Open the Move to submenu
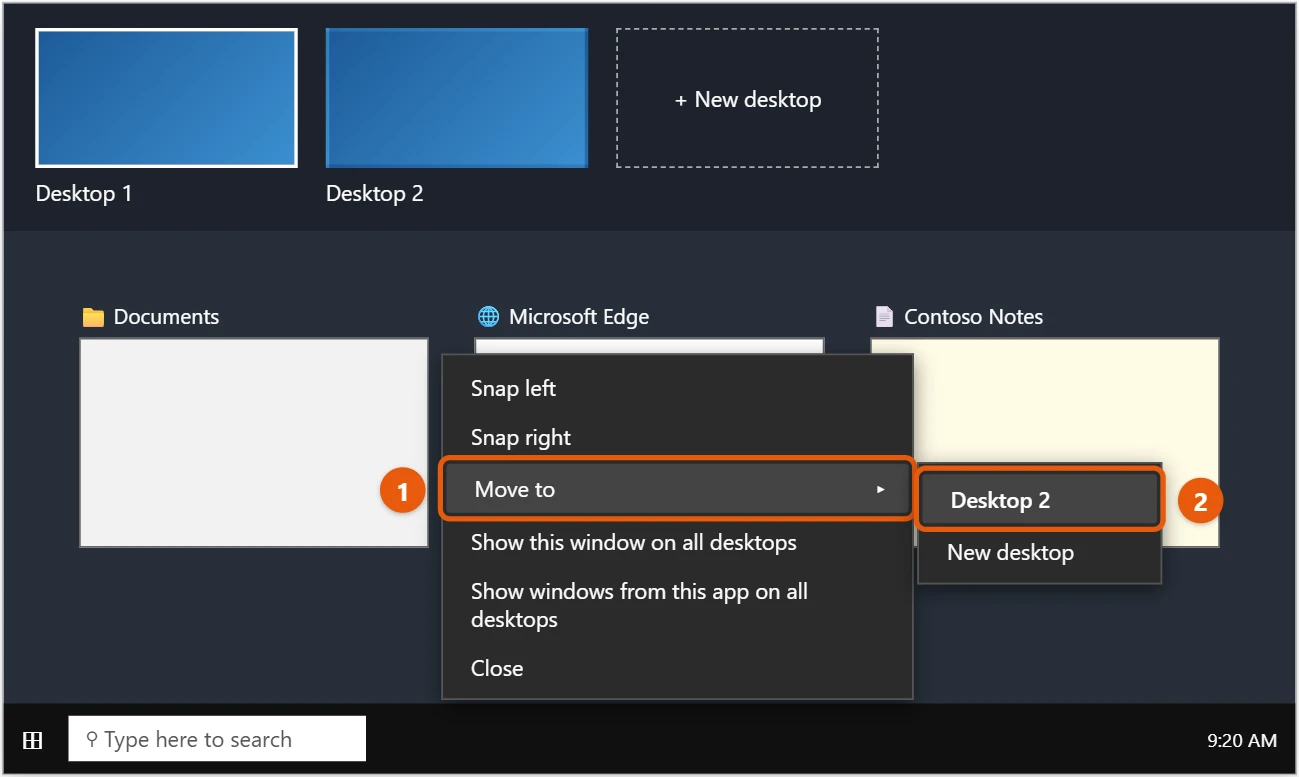The height and width of the screenshot is (777, 1299). 677,489
